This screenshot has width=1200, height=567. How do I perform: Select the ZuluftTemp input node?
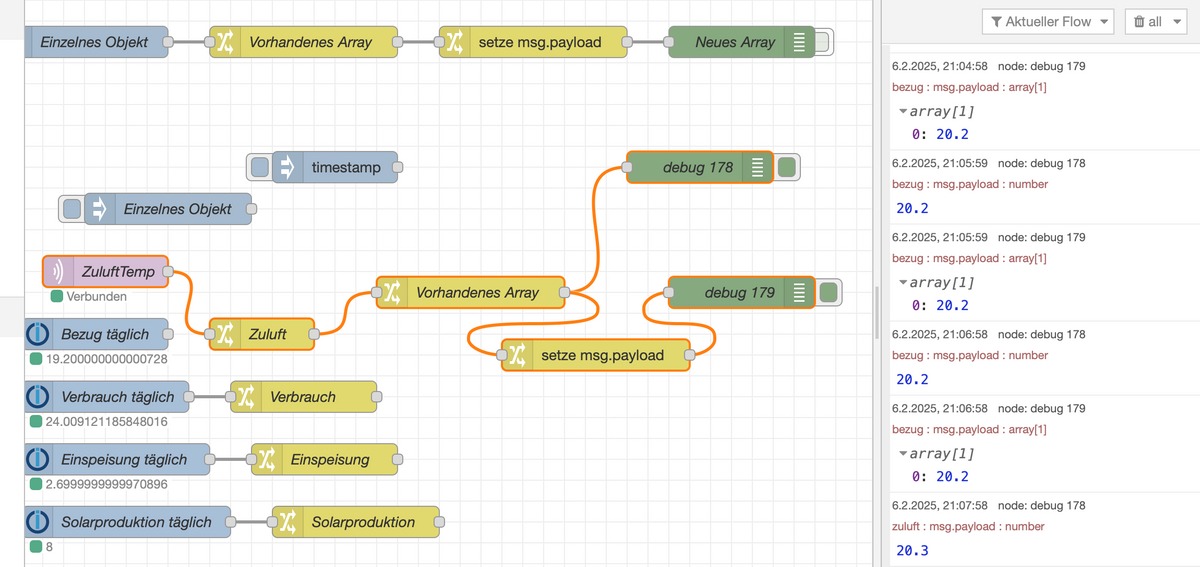coord(105,272)
